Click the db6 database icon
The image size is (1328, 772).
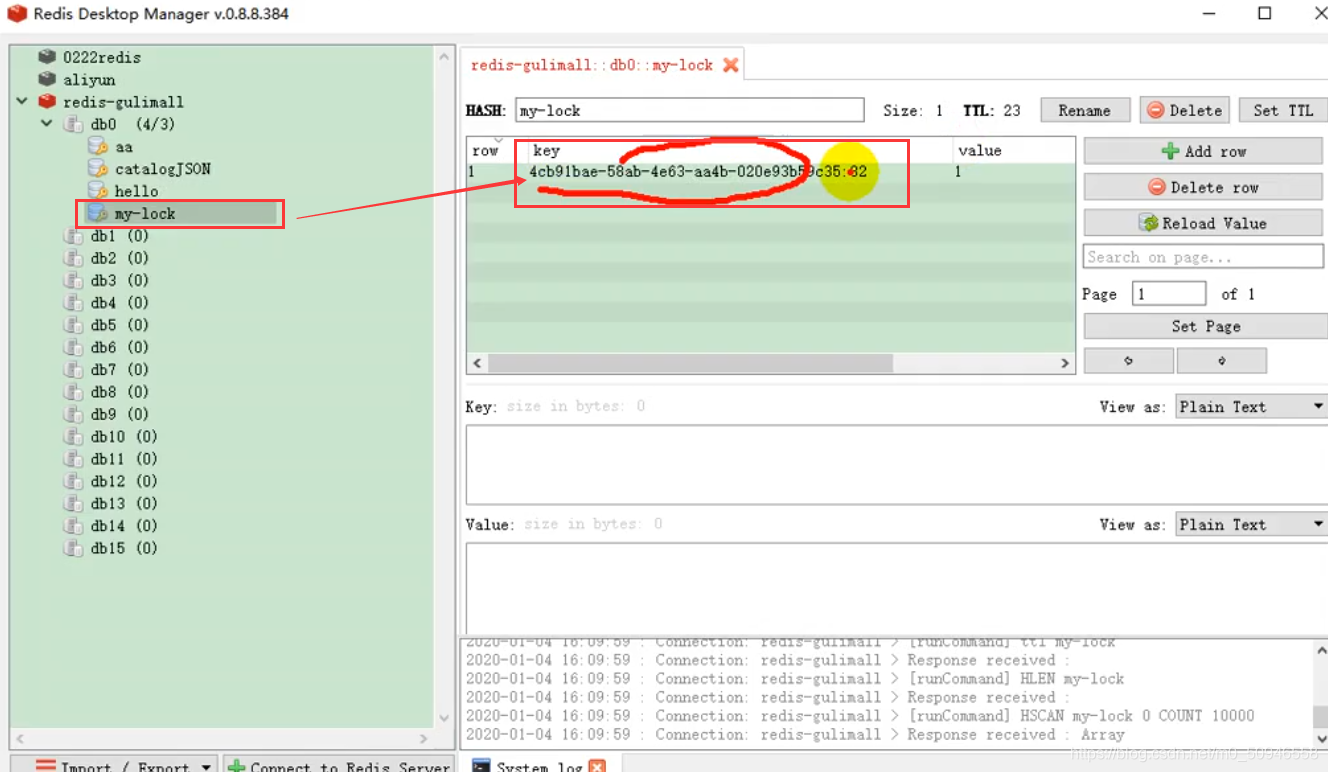pos(74,347)
